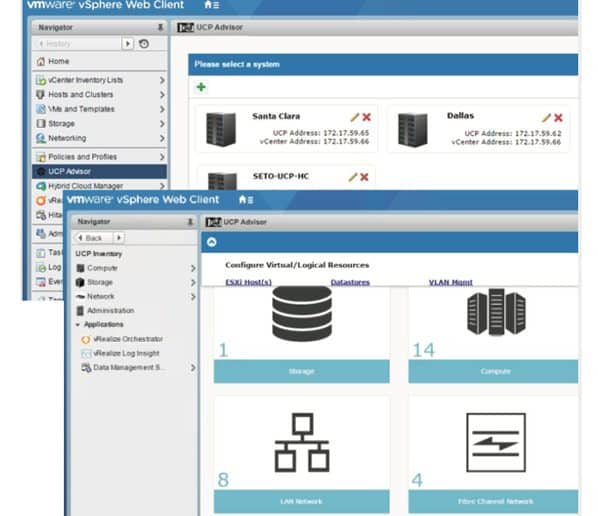
Task: Click forward arrow next to Back button
Action: [119, 238]
